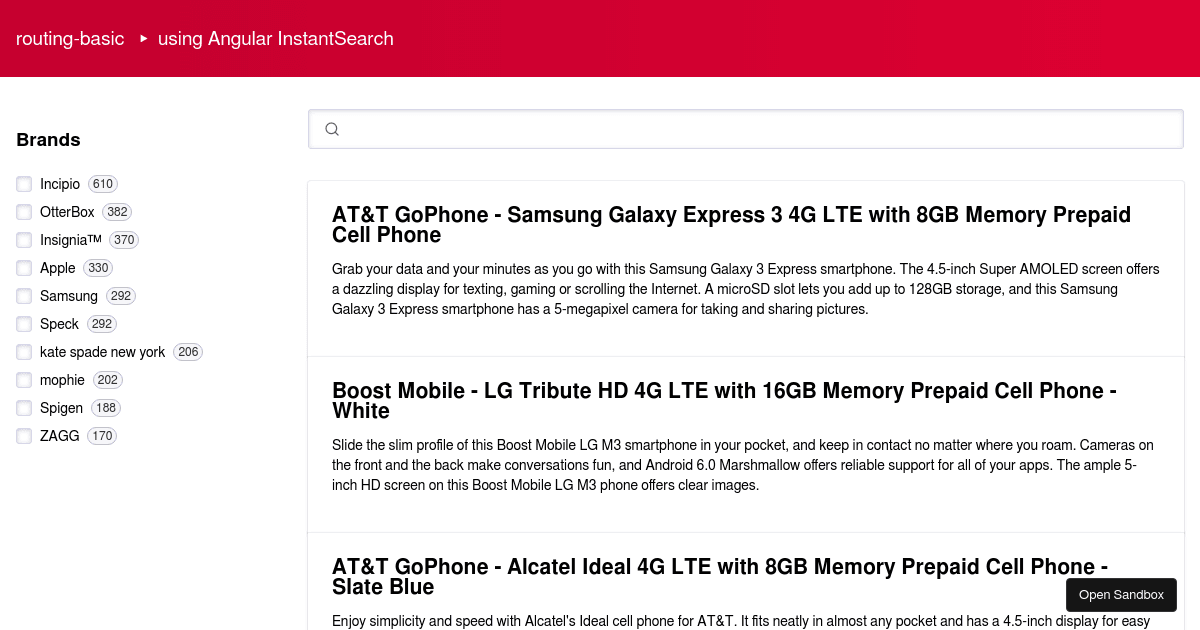Tick the Speck brand checkbox

coord(24,324)
